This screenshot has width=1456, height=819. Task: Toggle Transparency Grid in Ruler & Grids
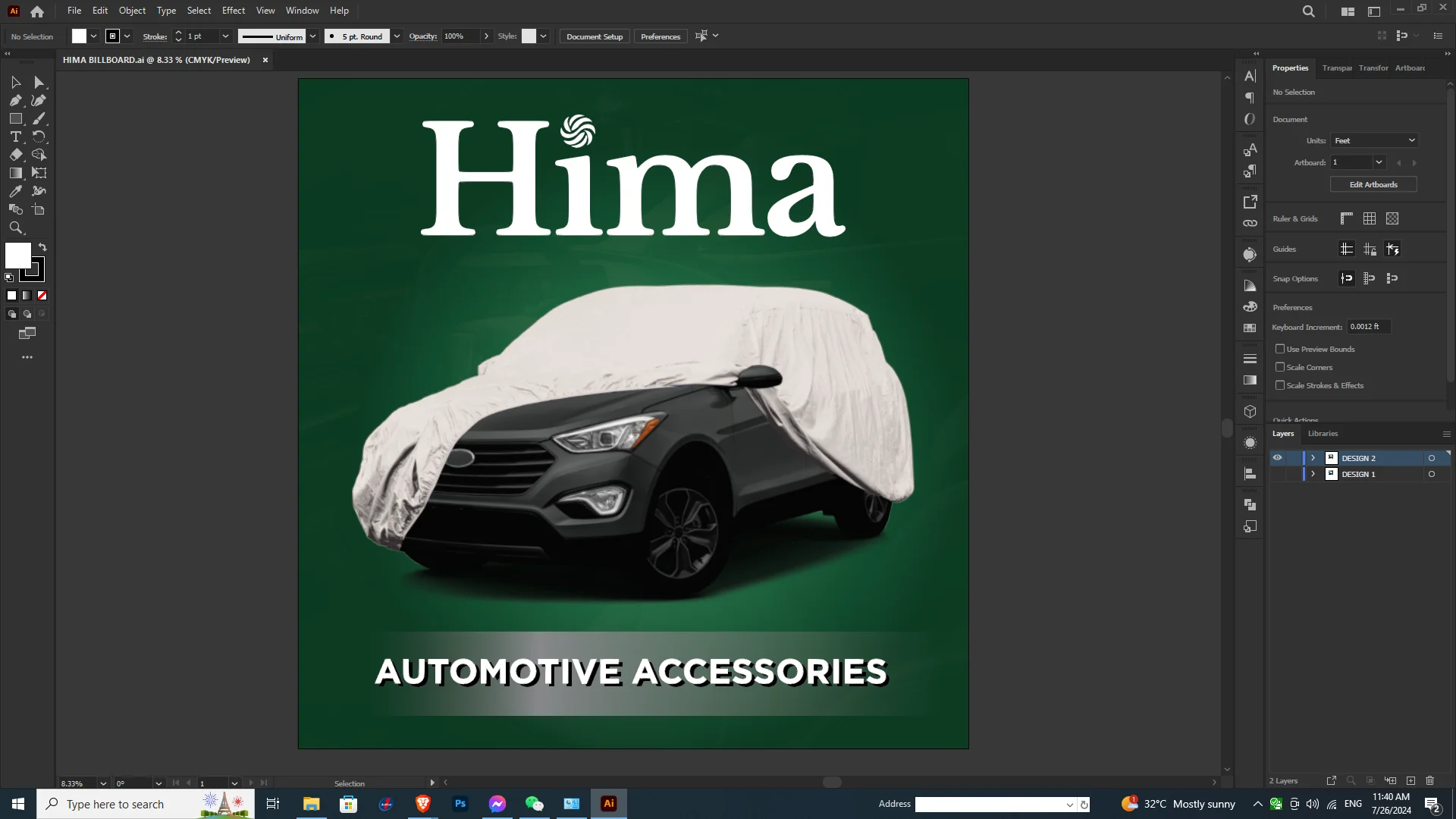point(1392,218)
